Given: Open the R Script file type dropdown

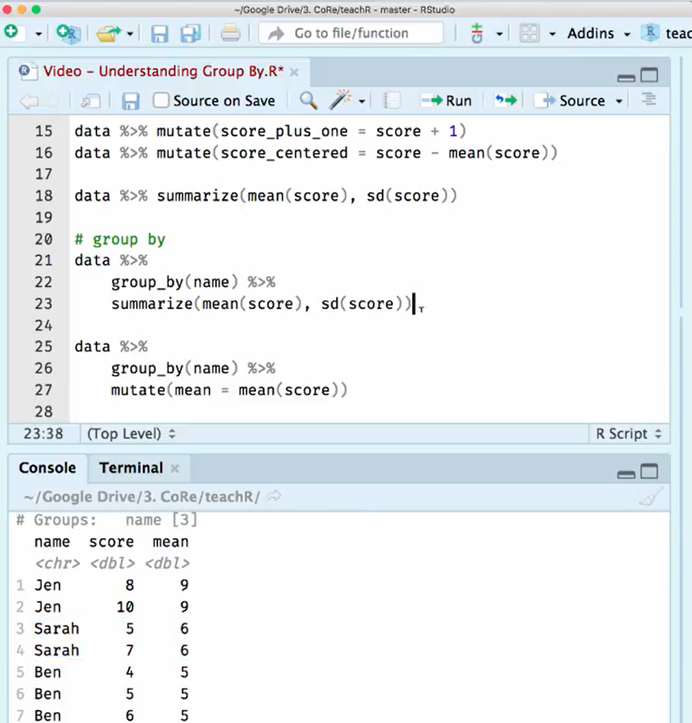Looking at the screenshot, I should [629, 434].
